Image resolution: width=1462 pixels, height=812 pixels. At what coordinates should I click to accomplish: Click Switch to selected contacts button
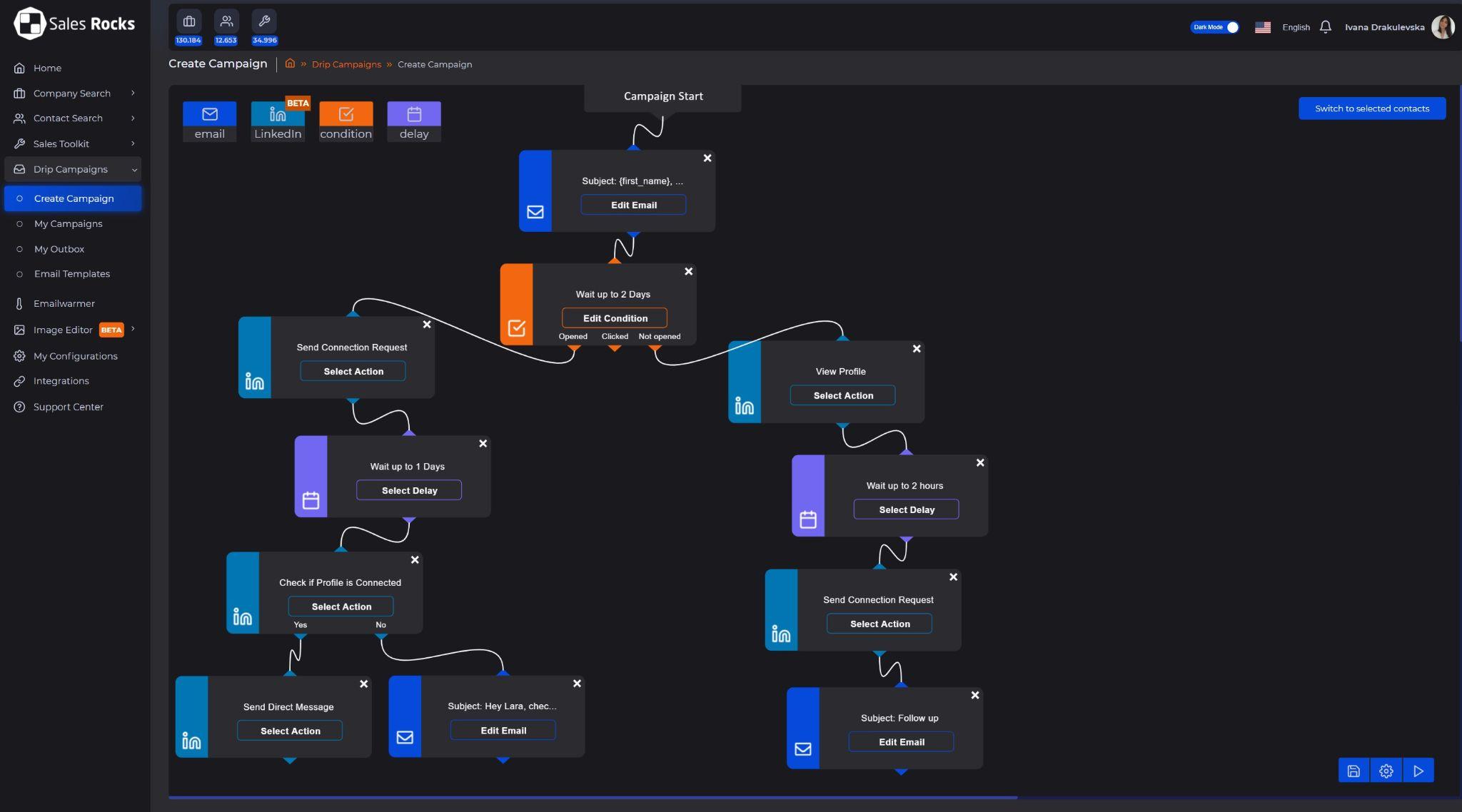[x=1372, y=108]
